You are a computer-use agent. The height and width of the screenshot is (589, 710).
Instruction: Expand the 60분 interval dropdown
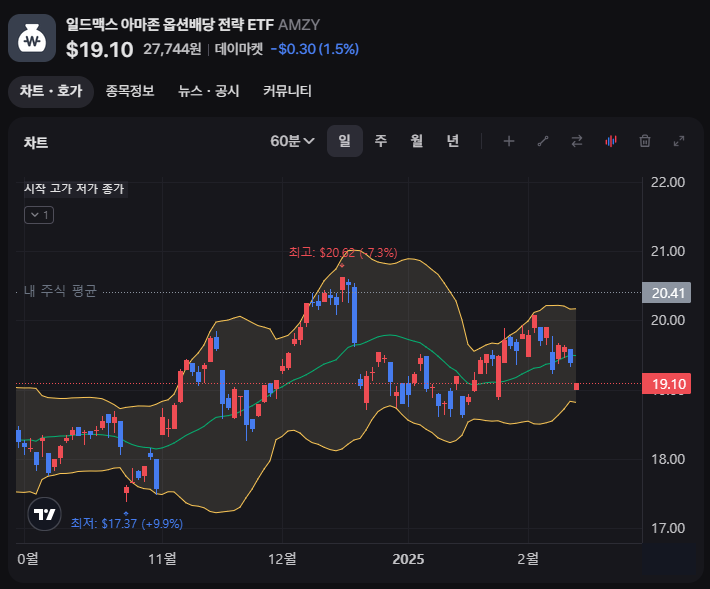(x=292, y=141)
